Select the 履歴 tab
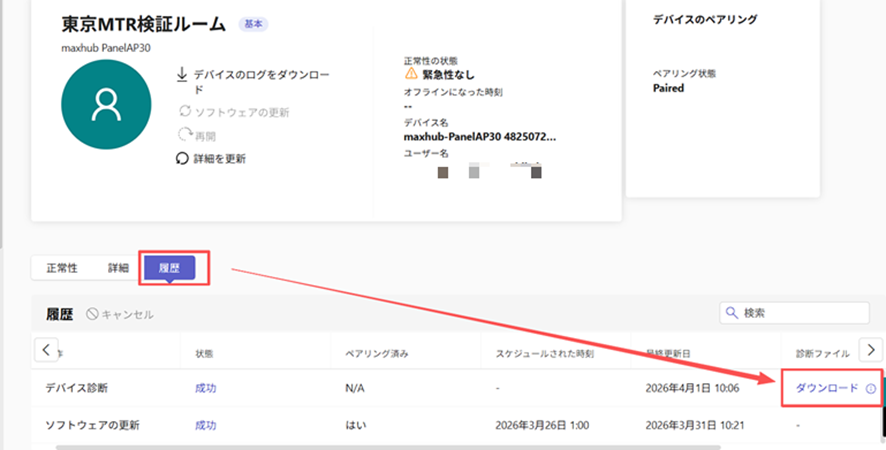The image size is (886, 450). (168, 268)
